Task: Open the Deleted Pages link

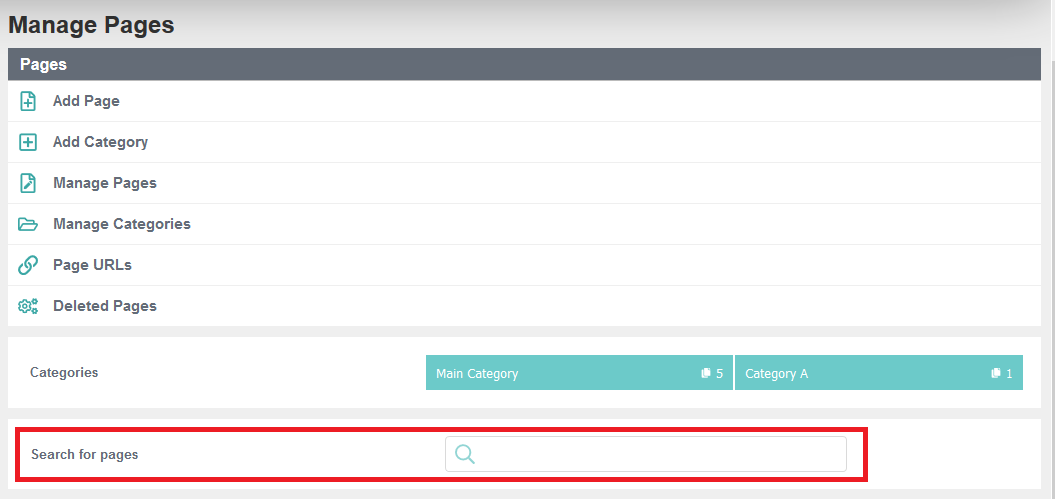Action: 105,307
